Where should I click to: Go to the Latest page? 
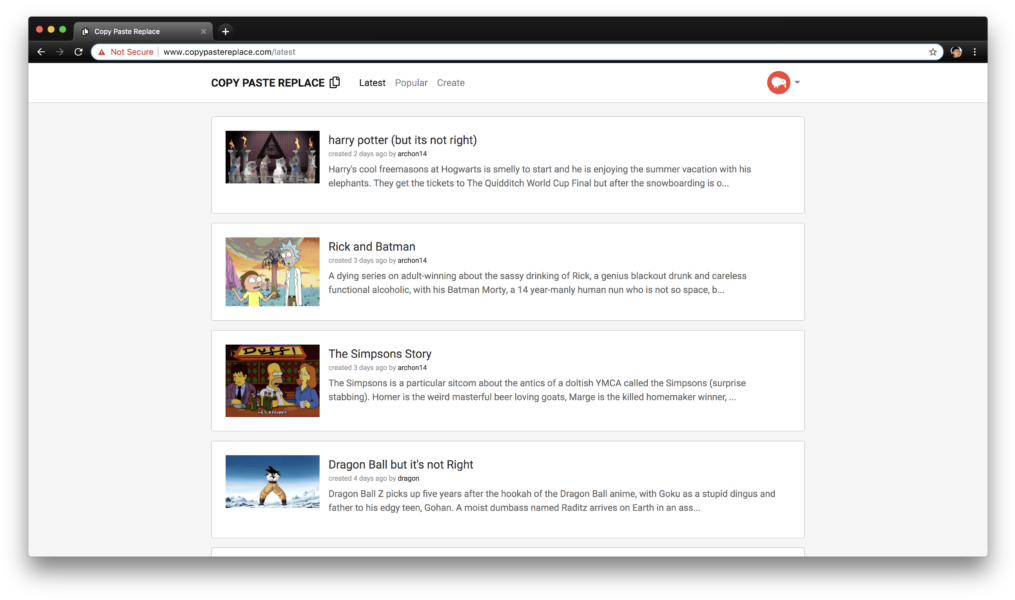pos(372,83)
